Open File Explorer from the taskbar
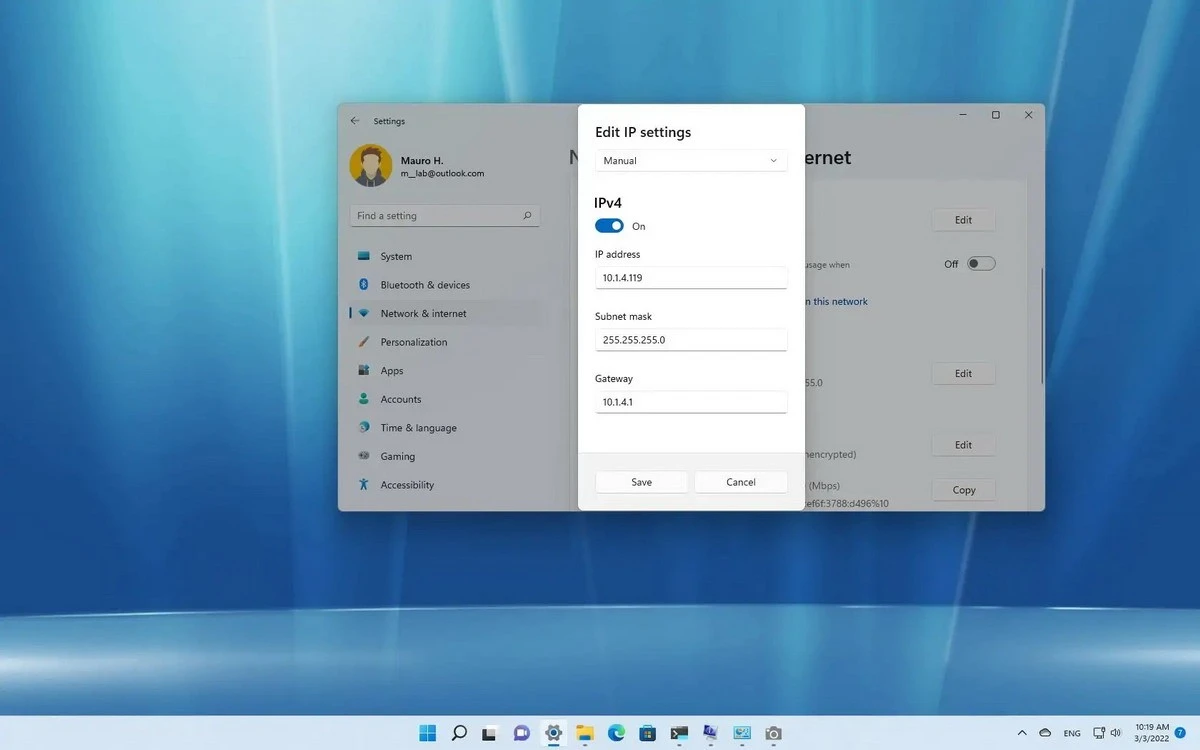 tap(585, 733)
